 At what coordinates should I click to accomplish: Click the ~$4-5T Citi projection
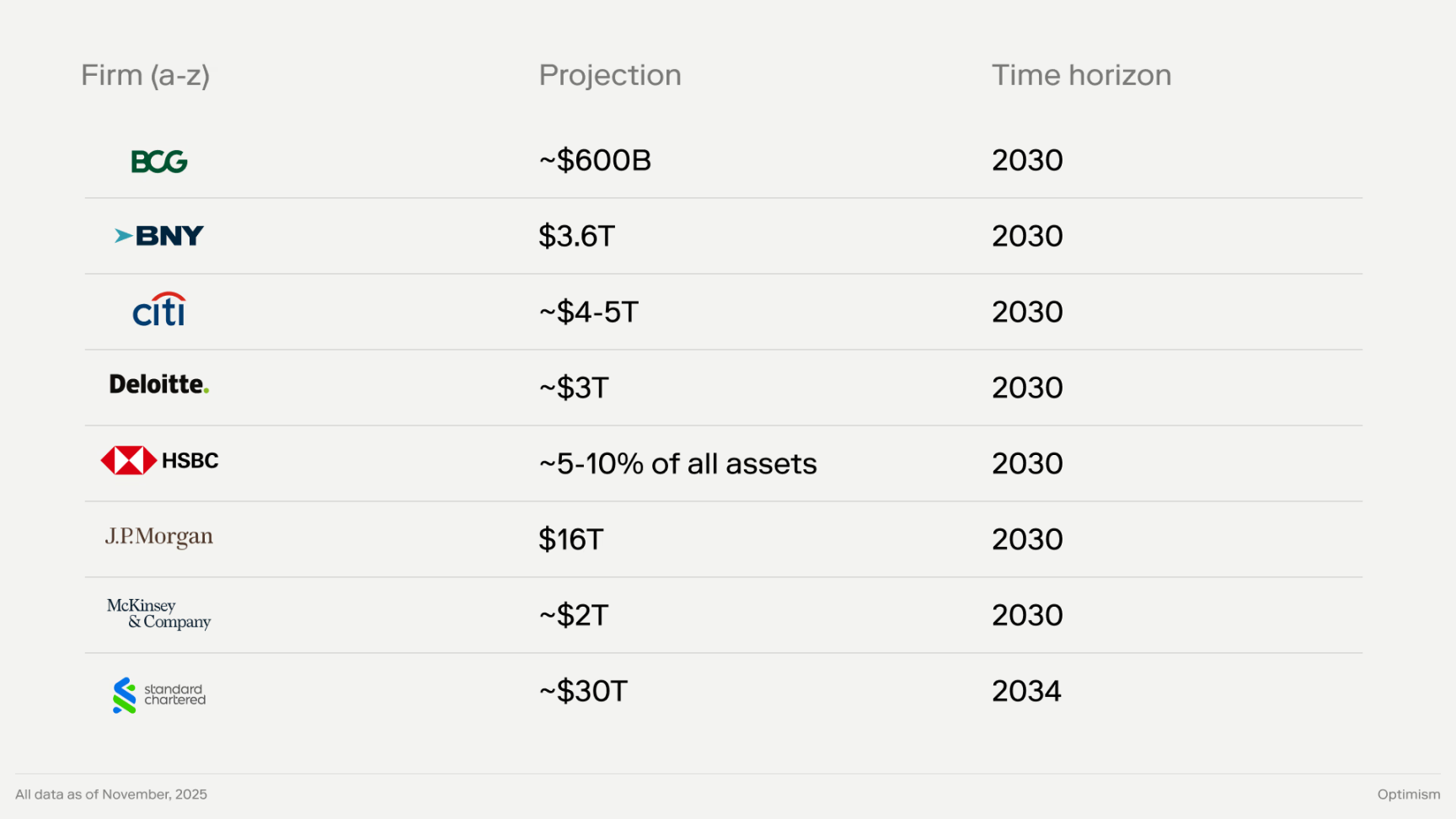(589, 313)
